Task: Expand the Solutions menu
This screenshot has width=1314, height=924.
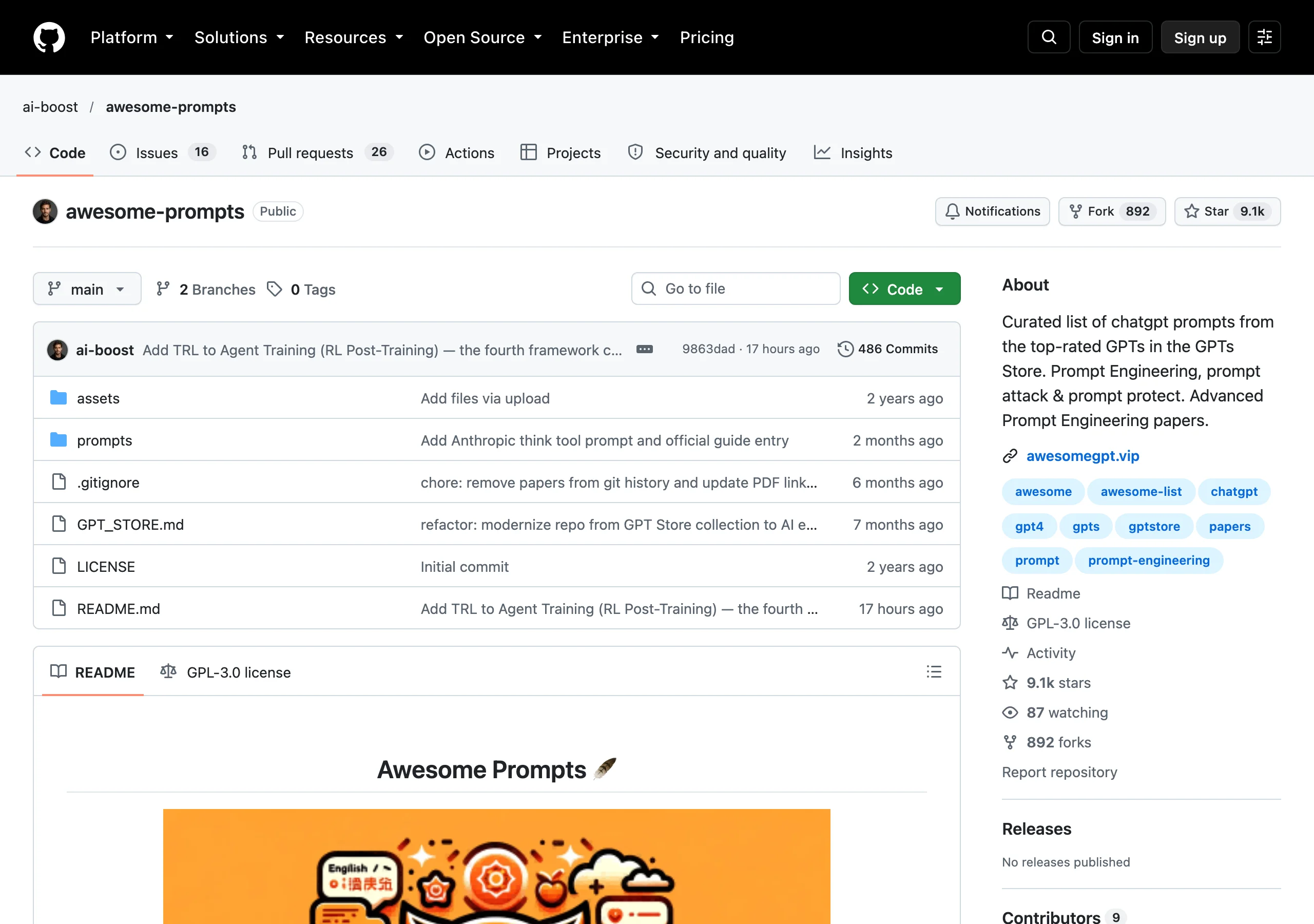Action: (x=239, y=37)
